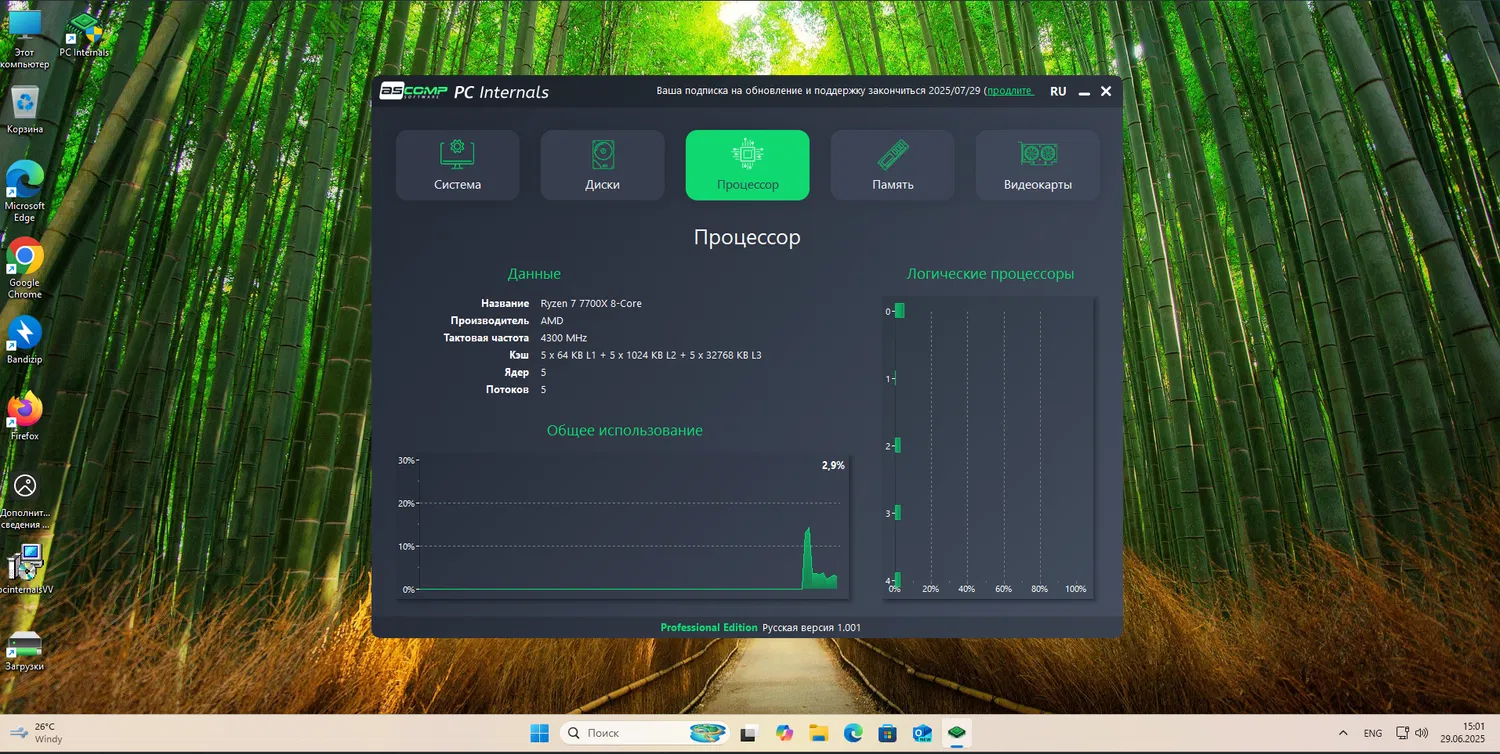Change the RU interface language
This screenshot has height=754, width=1500.
point(1058,91)
